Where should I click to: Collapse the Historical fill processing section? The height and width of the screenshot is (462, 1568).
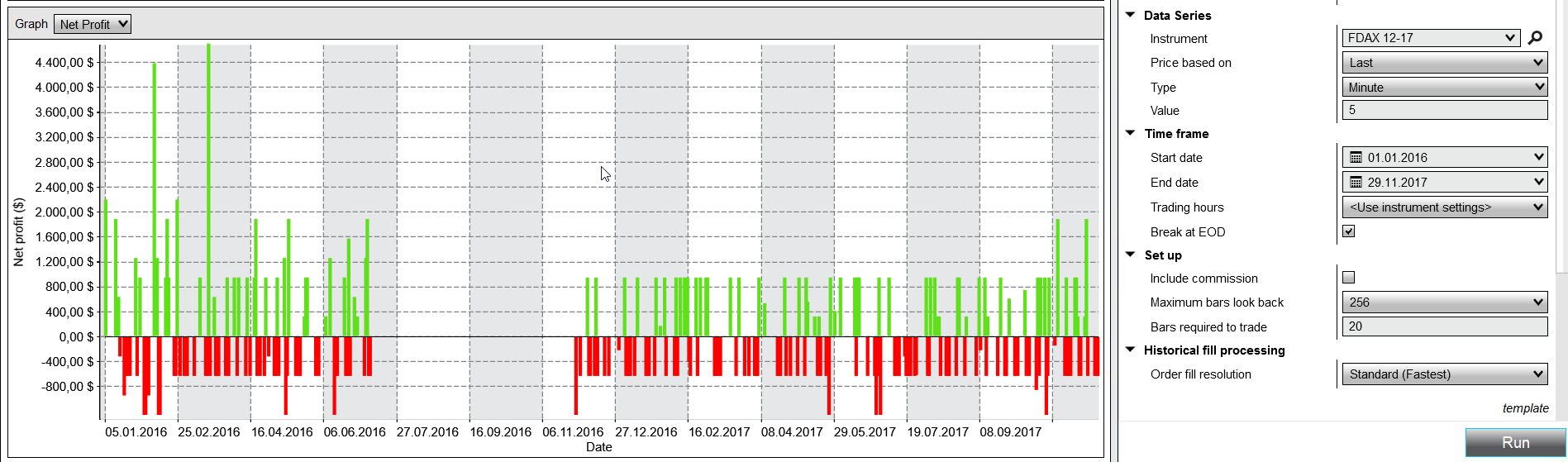1131,350
